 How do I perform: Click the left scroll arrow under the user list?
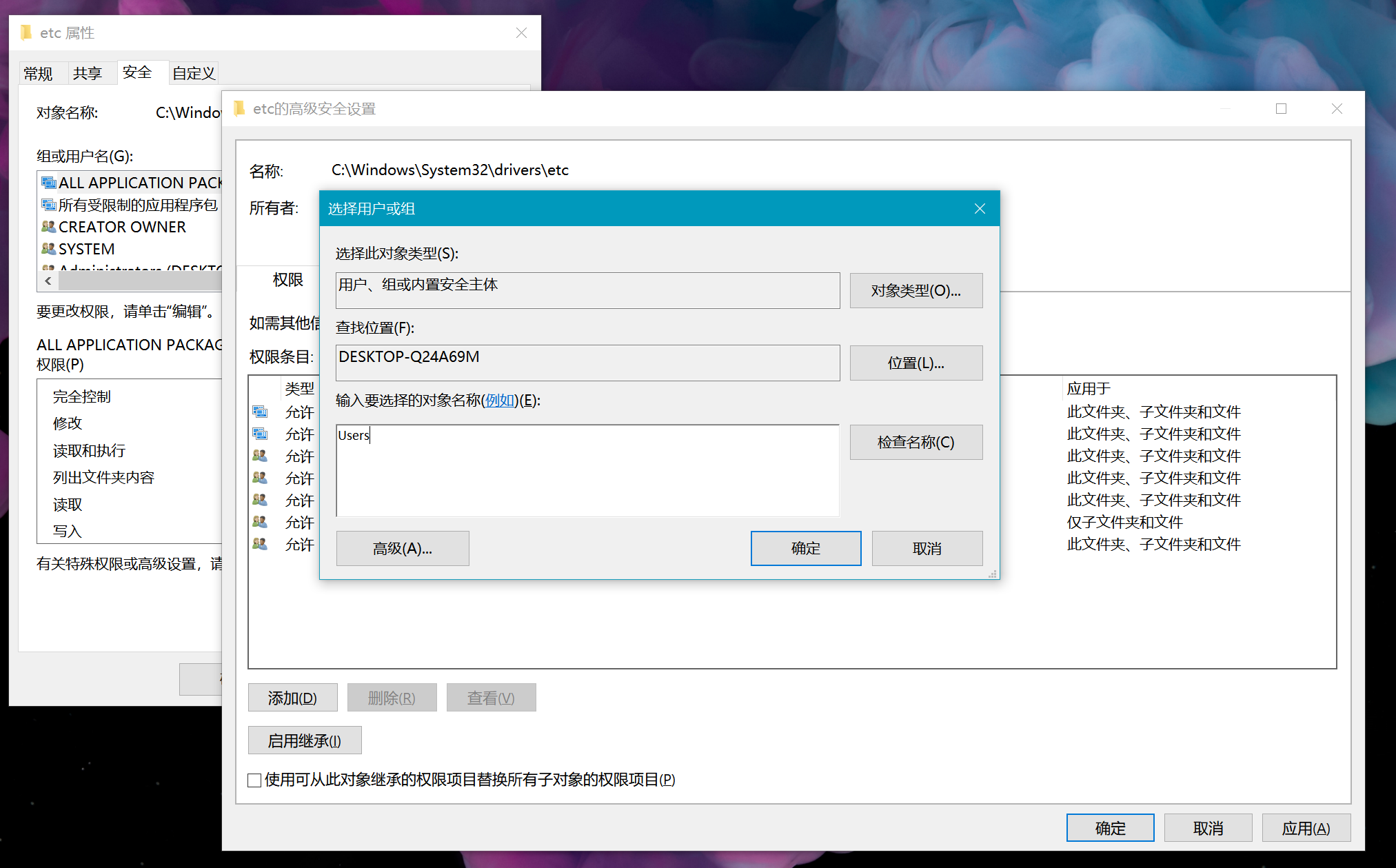(48, 281)
